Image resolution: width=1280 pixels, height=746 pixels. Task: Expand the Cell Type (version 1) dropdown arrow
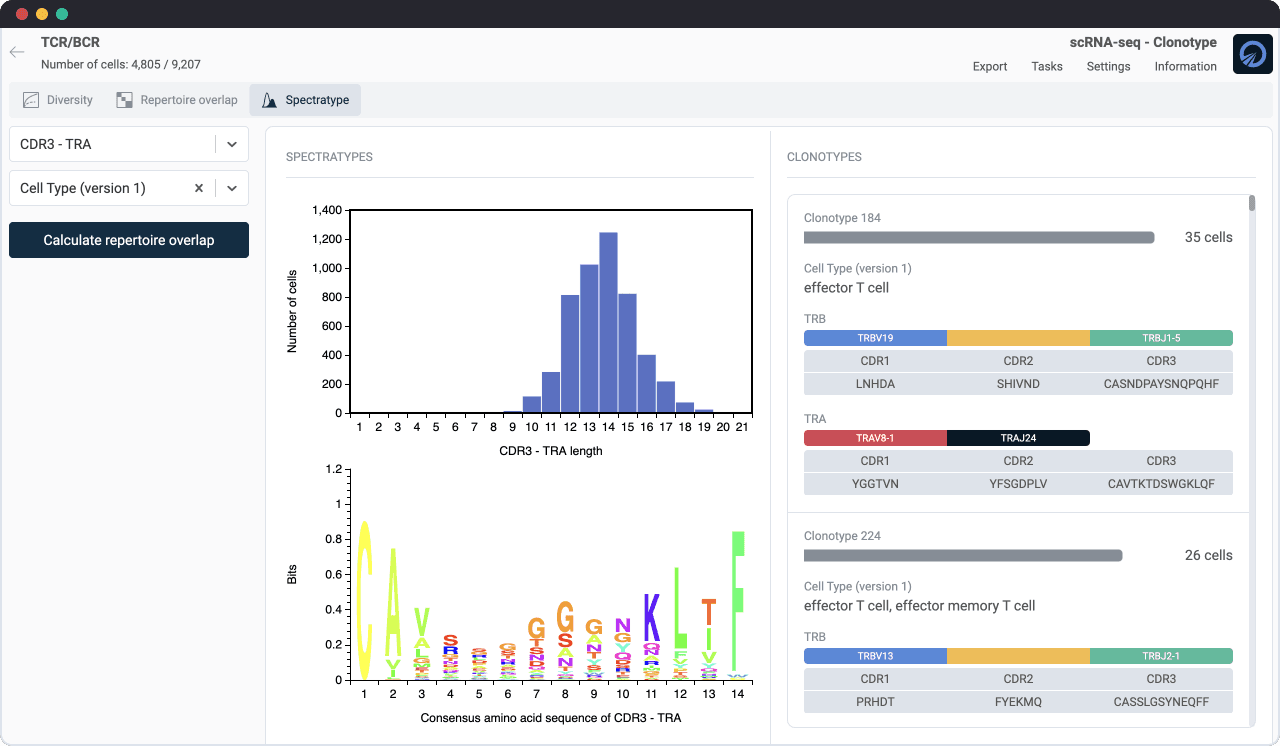(232, 188)
